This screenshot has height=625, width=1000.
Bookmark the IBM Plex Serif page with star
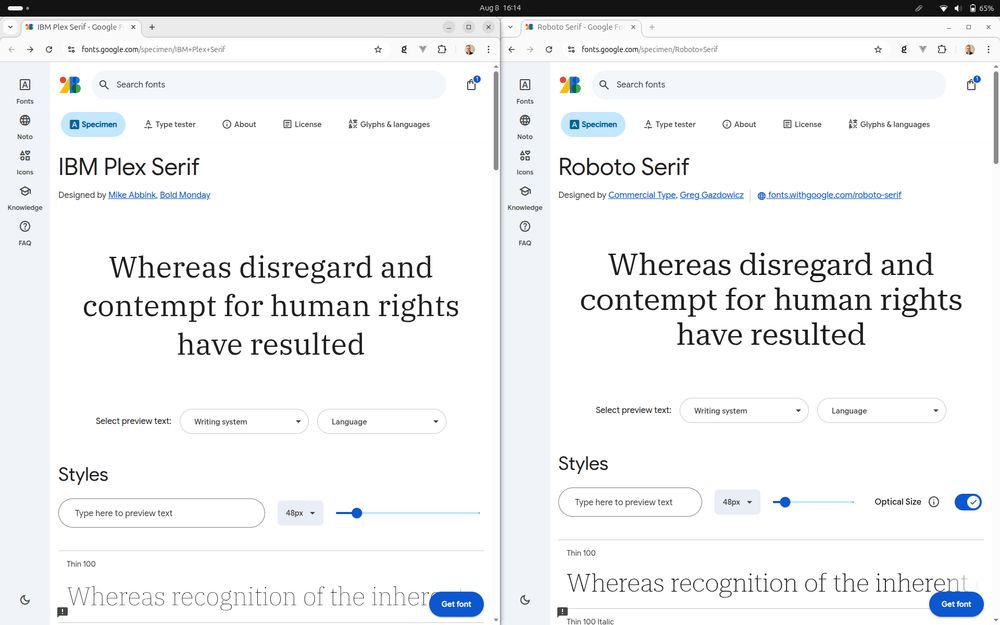pyautogui.click(x=378, y=49)
